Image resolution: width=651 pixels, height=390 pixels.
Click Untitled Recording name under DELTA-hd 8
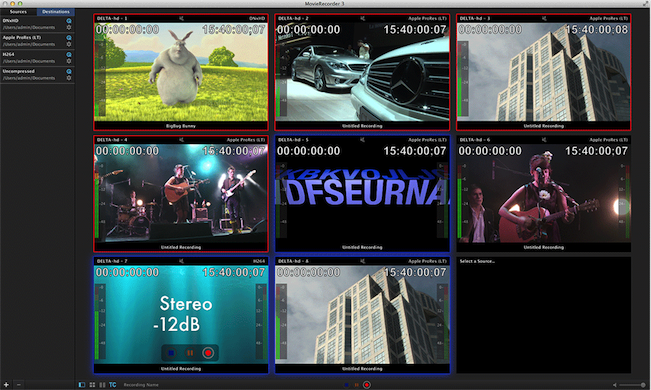[x=362, y=368]
